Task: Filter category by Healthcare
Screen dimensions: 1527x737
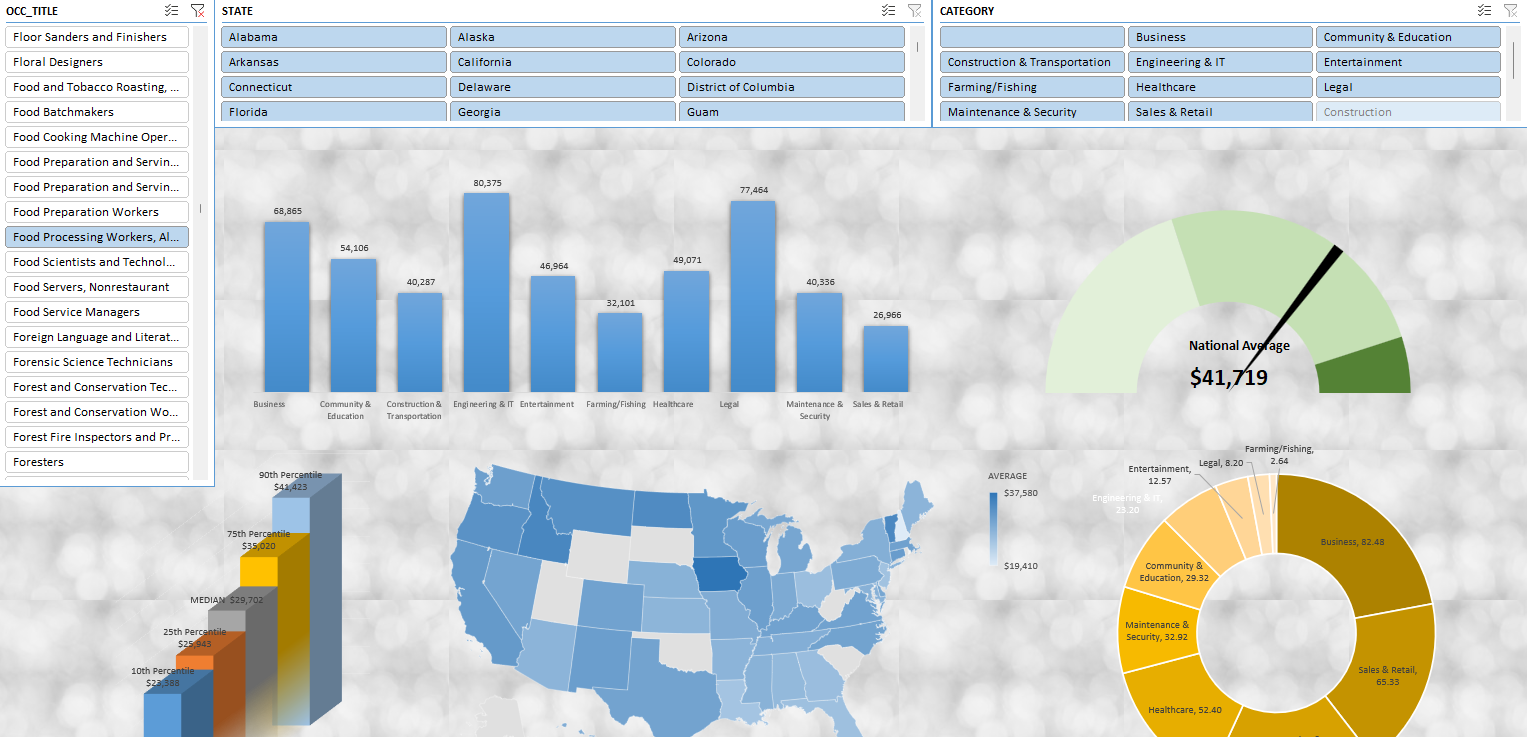Action: pyautogui.click(x=1220, y=87)
